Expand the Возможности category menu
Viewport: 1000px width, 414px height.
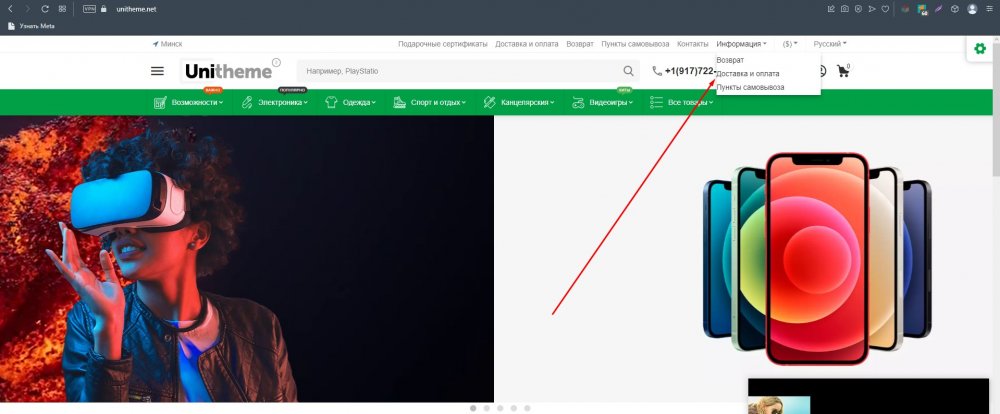pos(189,102)
